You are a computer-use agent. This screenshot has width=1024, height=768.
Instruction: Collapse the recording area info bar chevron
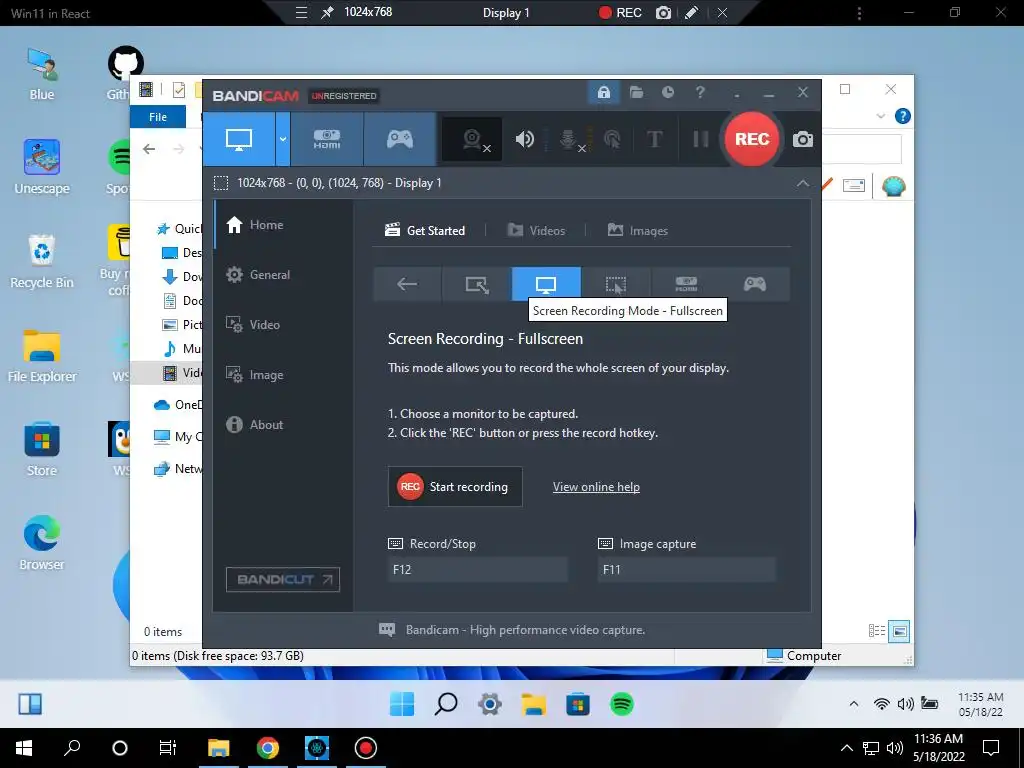803,184
